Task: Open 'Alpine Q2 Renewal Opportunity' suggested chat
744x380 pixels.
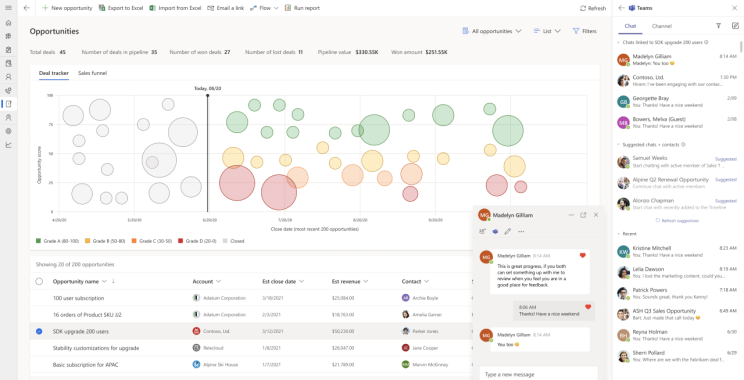Action: pos(677,183)
